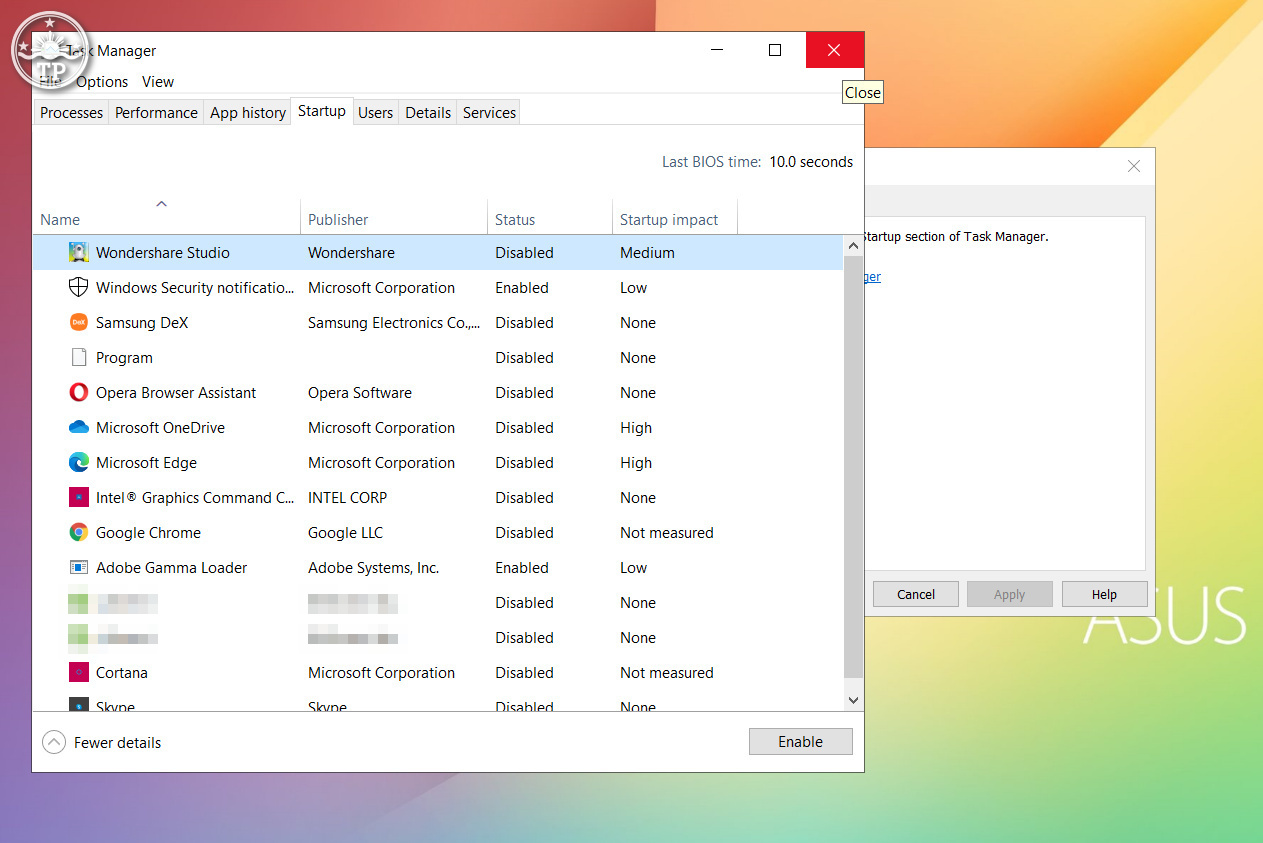Click the Samsung DeX icon
1263x843 pixels.
point(79,322)
